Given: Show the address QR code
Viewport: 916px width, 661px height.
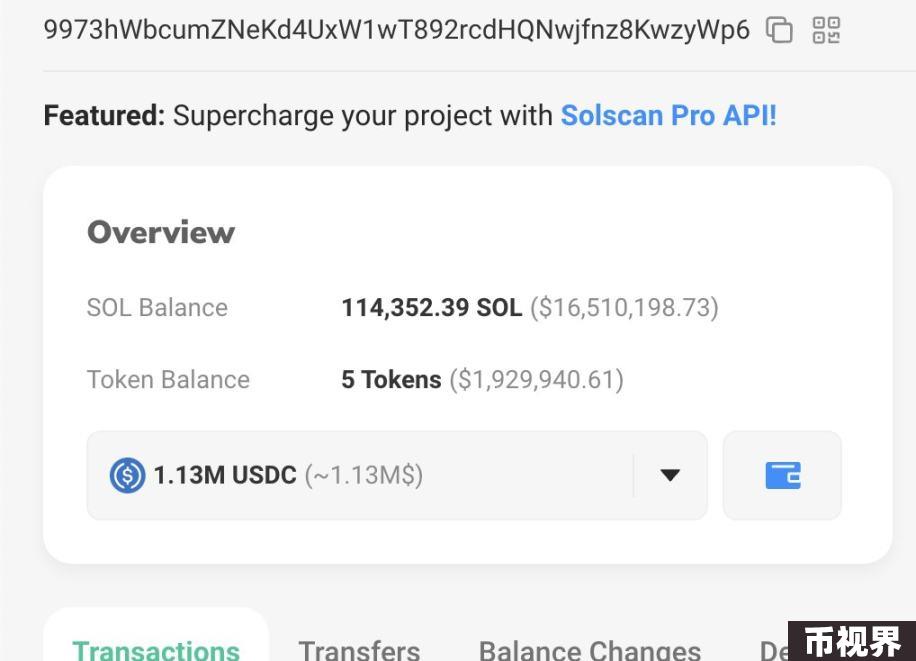Looking at the screenshot, I should (x=827, y=30).
